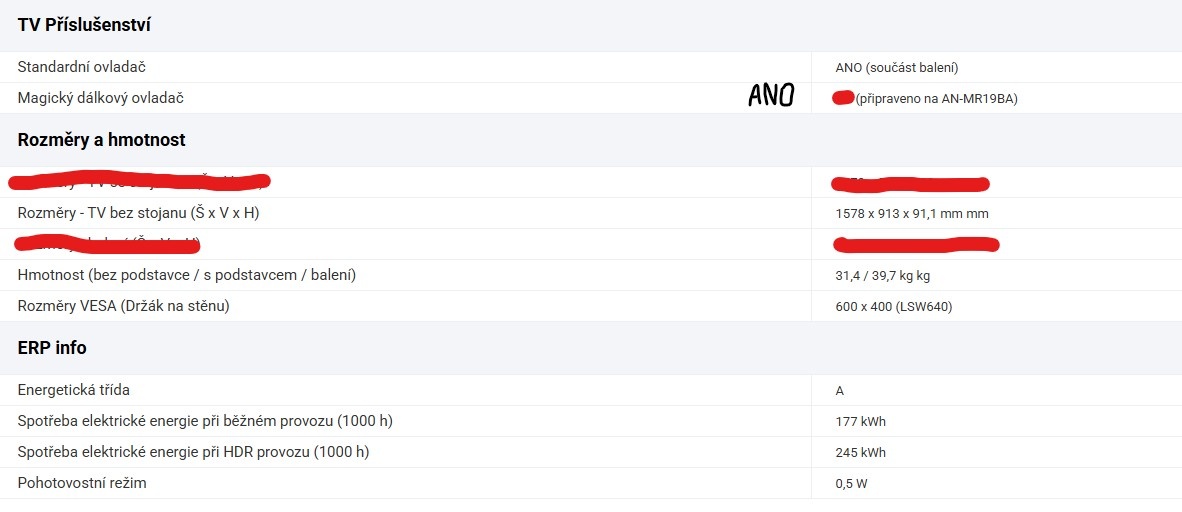Select the Energetická třída row label
This screenshot has height=512, width=1182.
click(74, 390)
